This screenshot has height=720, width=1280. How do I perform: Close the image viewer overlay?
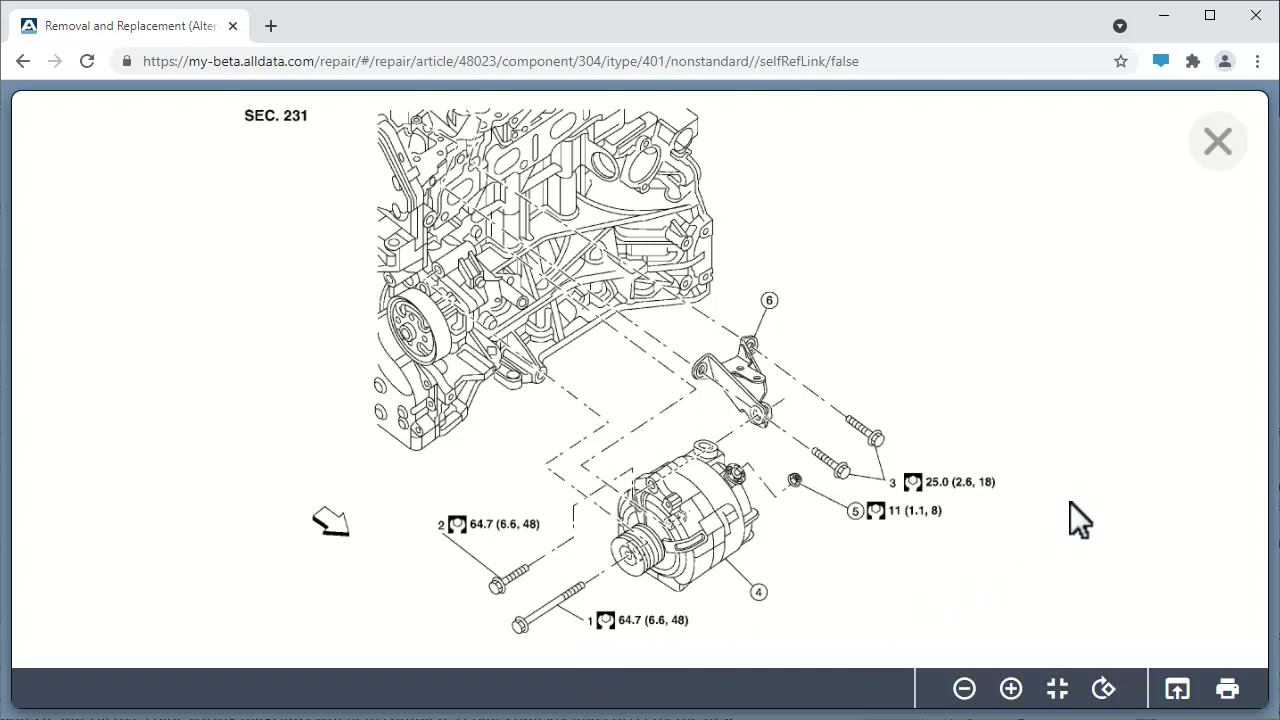pos(1217,142)
